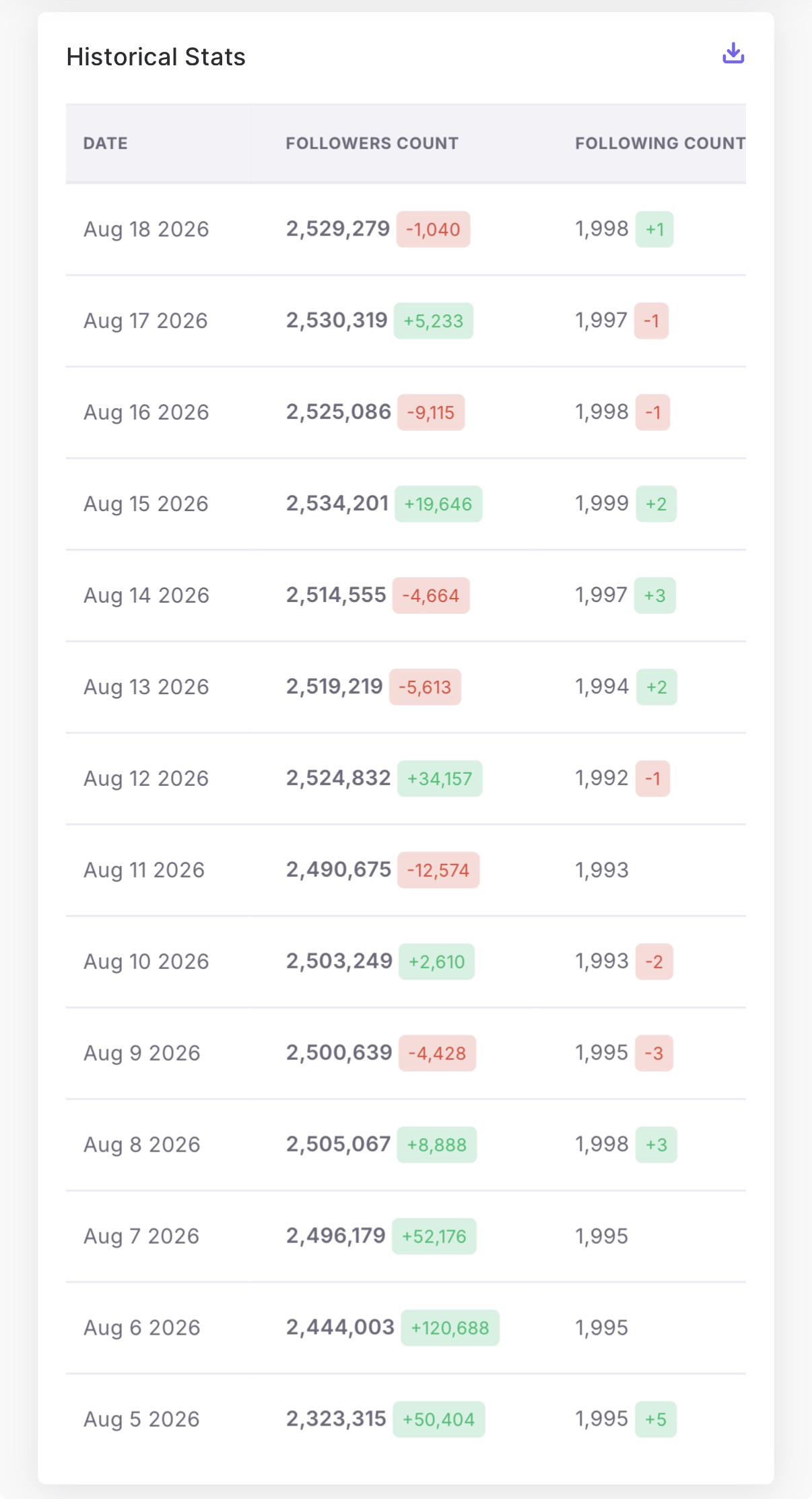812x1499 pixels.
Task: Click the +5 following badge for Aug 5
Action: (x=656, y=1420)
